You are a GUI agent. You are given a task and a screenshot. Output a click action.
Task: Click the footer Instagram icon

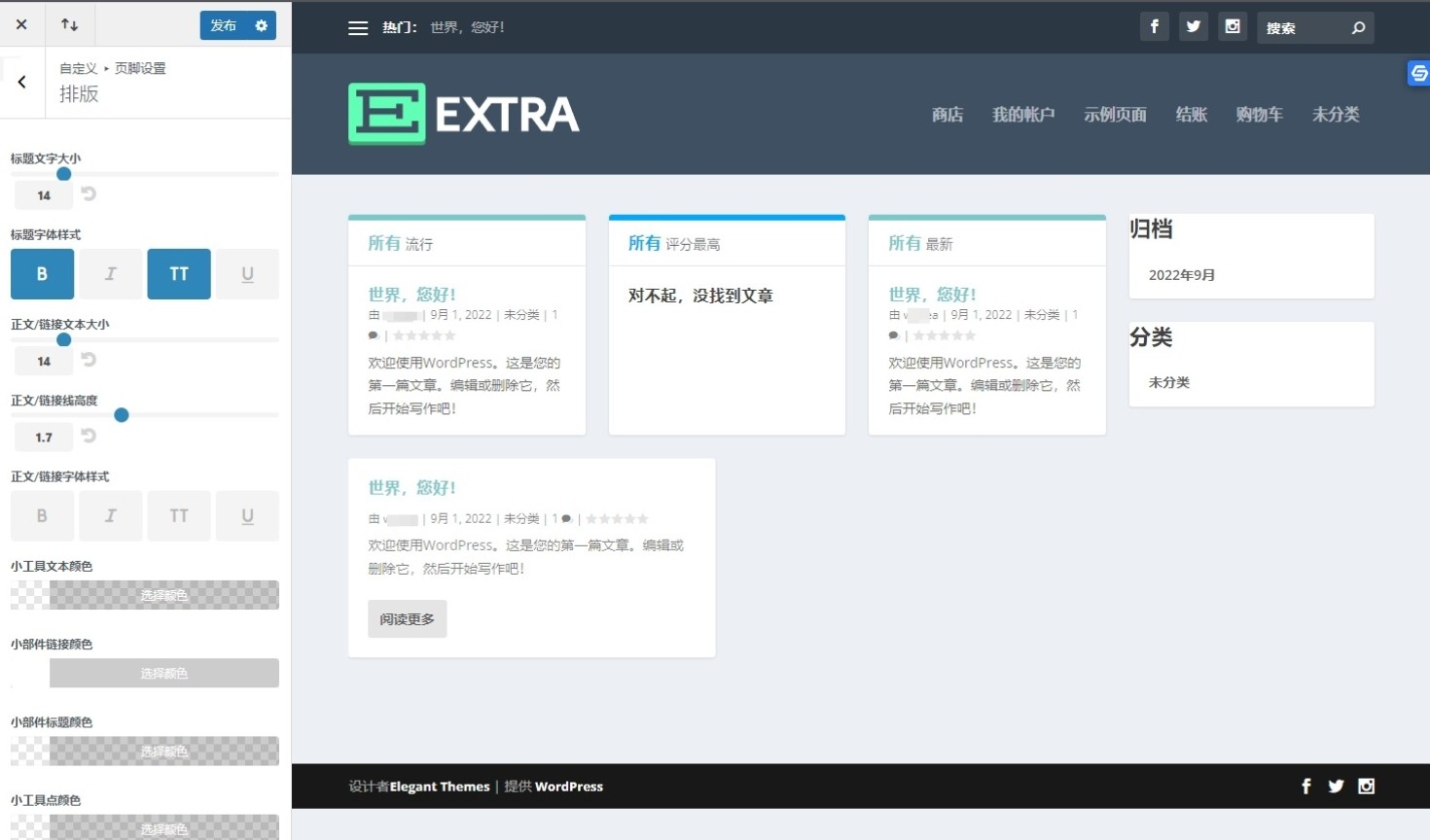coord(1366,786)
